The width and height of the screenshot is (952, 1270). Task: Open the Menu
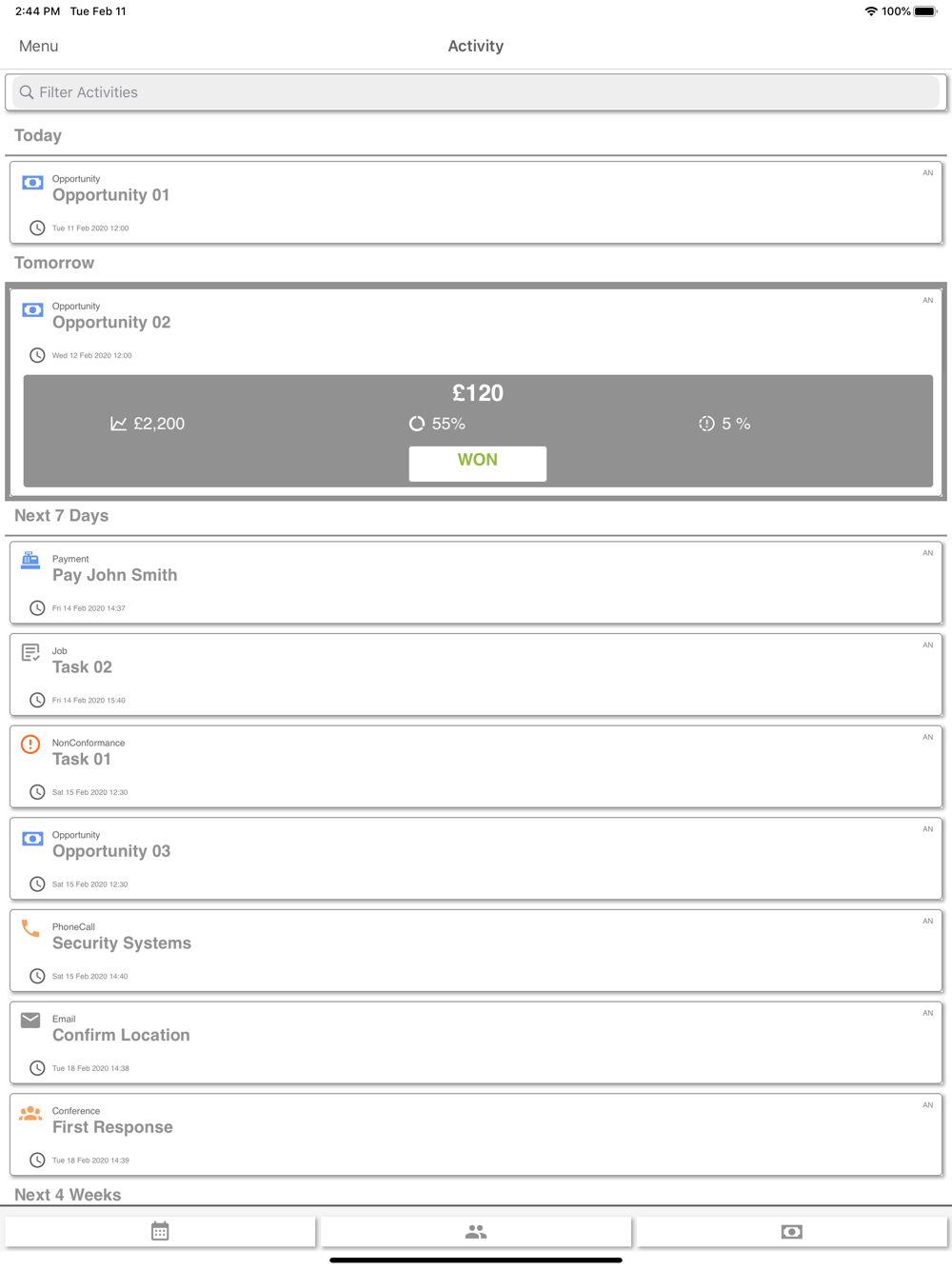coord(38,46)
